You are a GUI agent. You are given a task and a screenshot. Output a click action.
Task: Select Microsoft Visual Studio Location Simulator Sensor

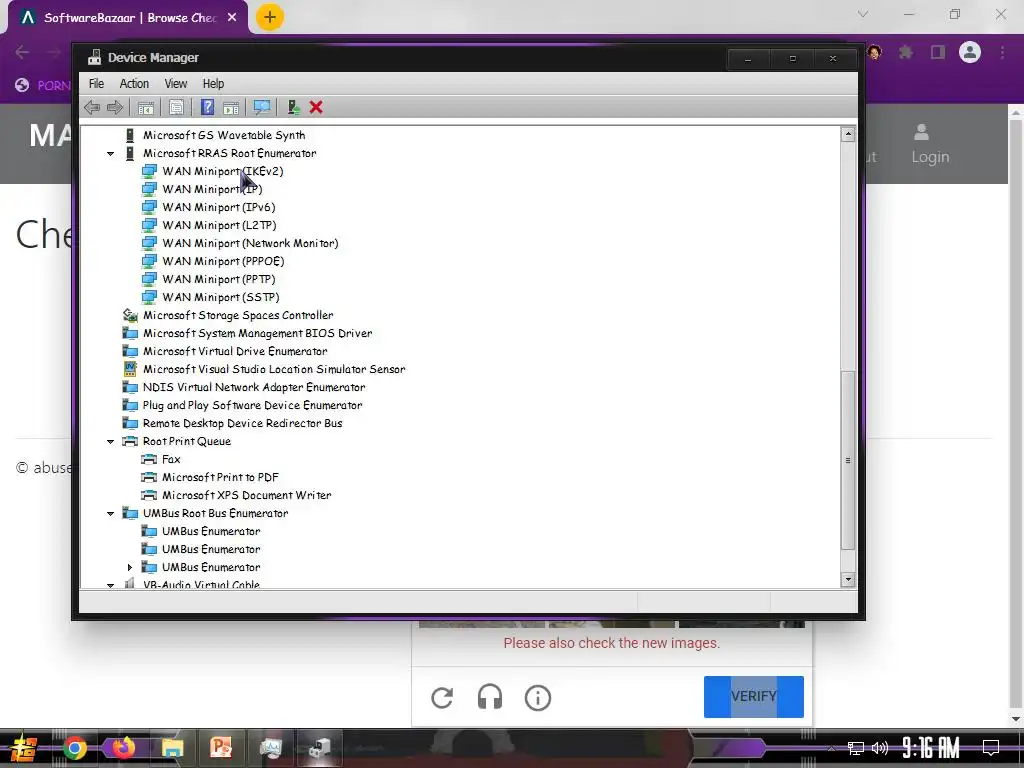[274, 369]
